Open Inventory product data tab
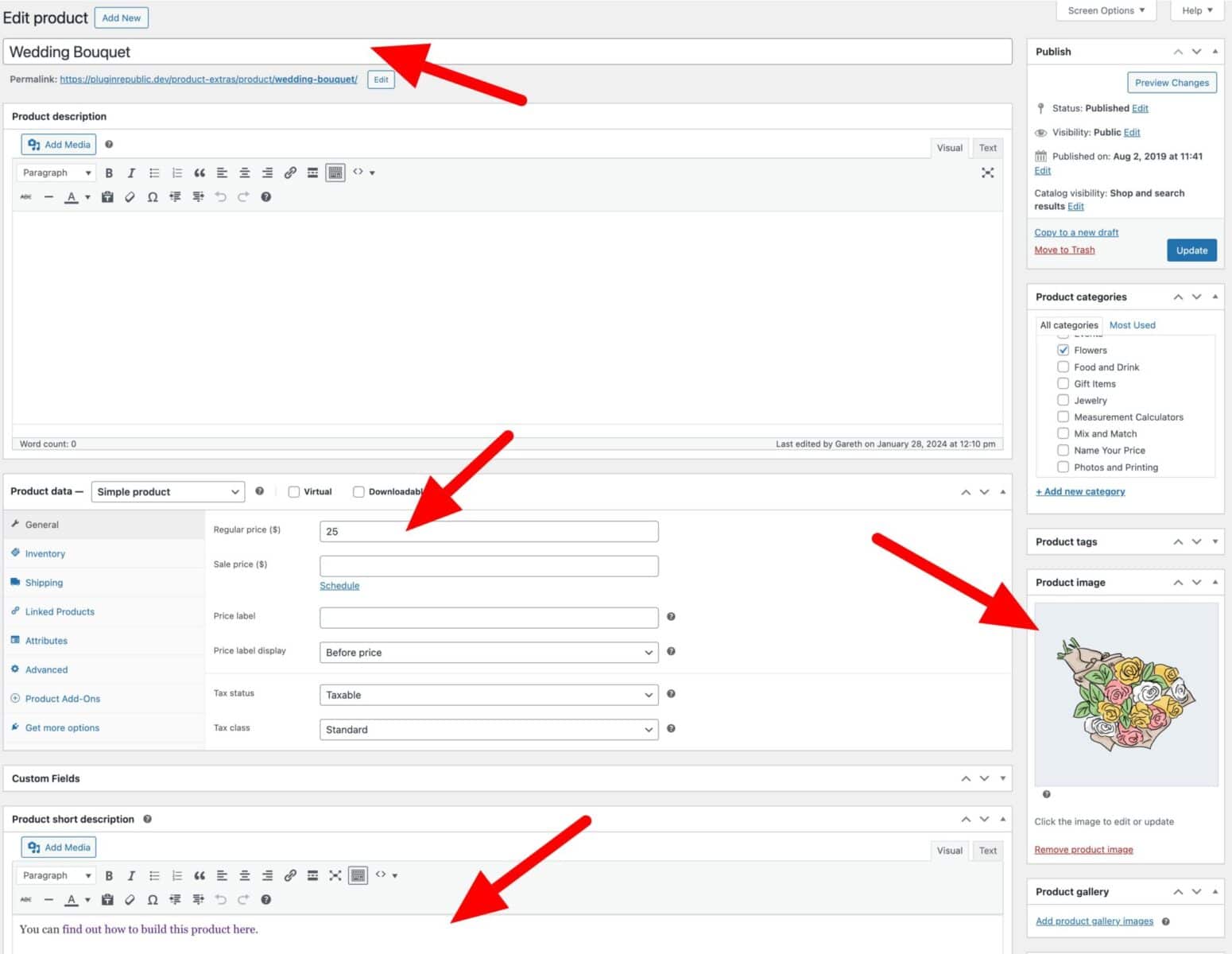 tap(45, 554)
